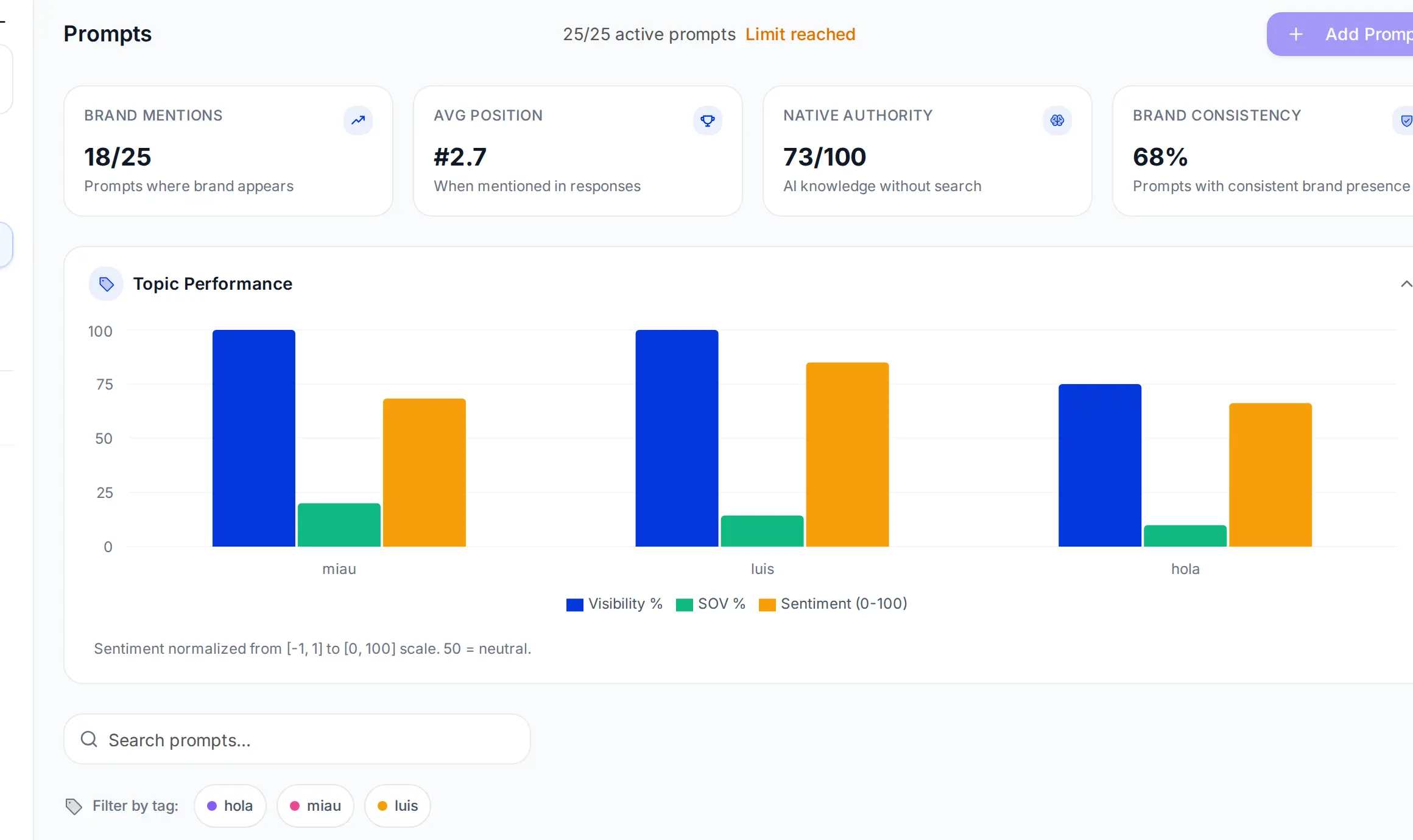Click the search magnifier icon
Image resolution: width=1413 pixels, height=840 pixels.
point(89,739)
